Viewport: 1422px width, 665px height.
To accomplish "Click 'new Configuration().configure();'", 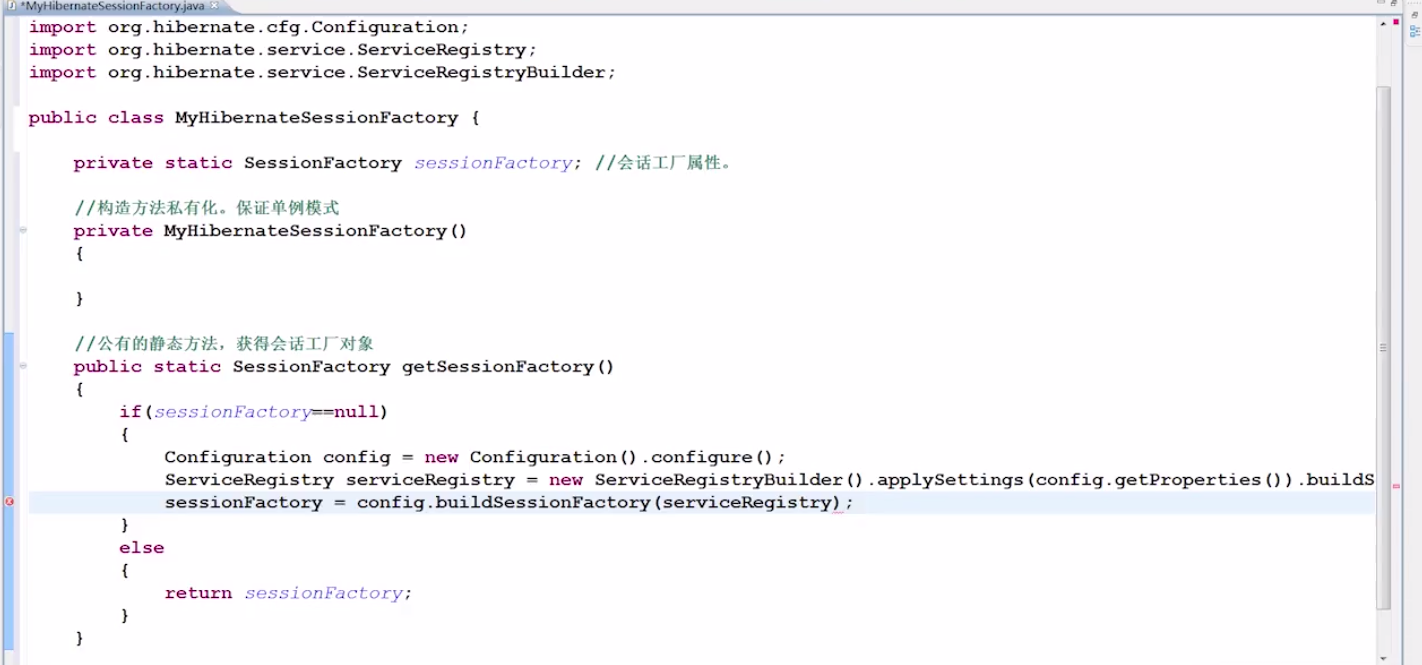I will 606,457.
